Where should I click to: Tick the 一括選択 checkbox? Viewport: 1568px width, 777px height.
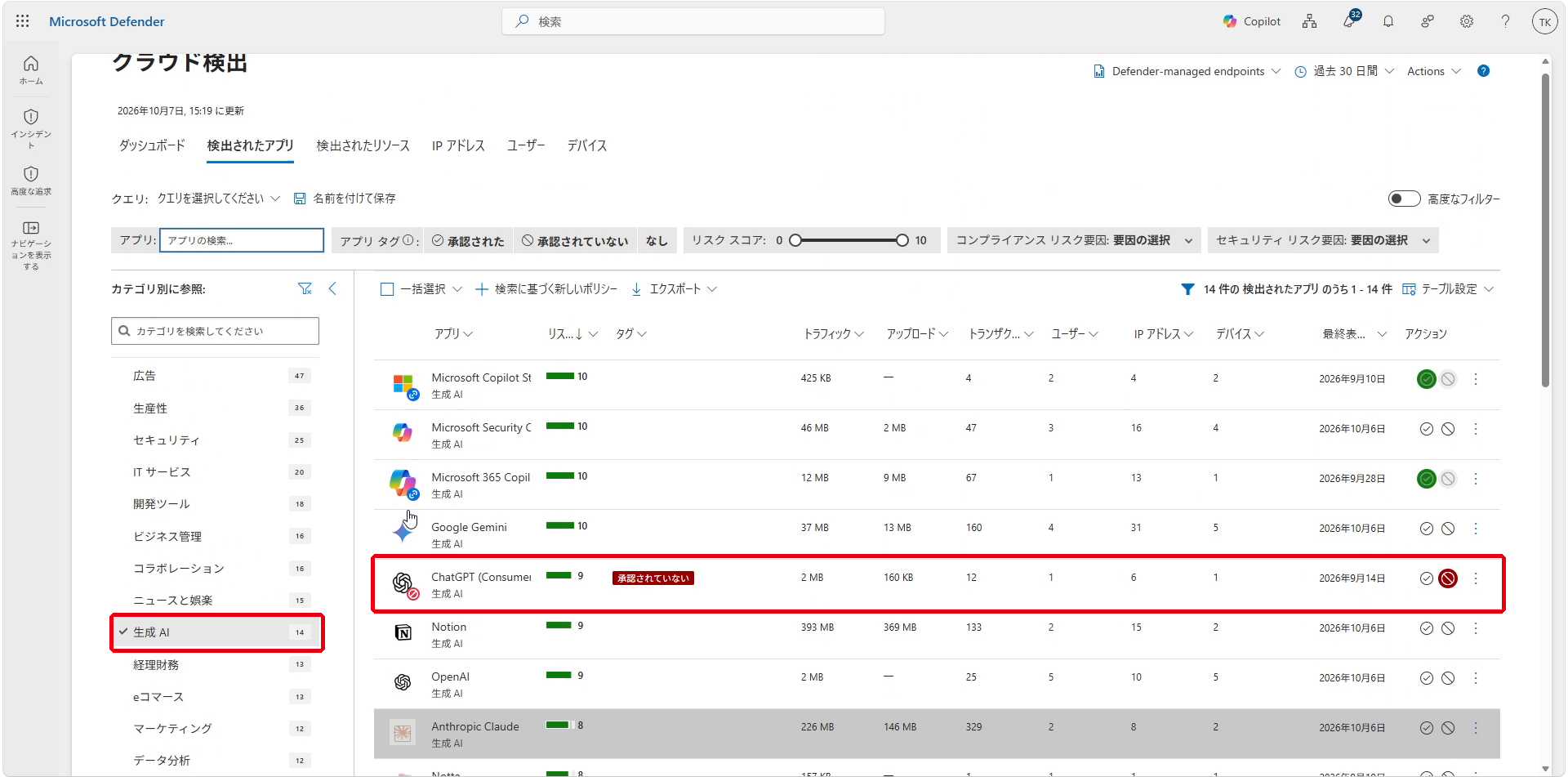pyautogui.click(x=387, y=289)
